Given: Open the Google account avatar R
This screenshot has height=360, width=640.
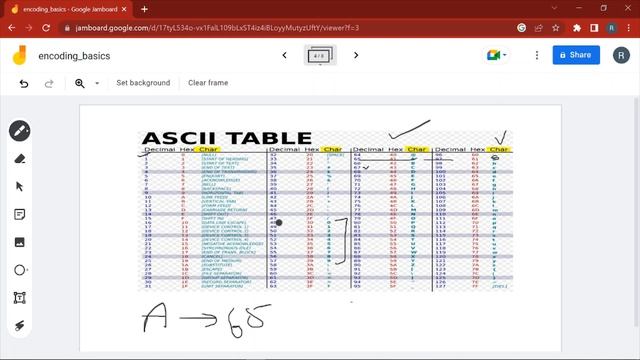Looking at the screenshot, I should (621, 55).
